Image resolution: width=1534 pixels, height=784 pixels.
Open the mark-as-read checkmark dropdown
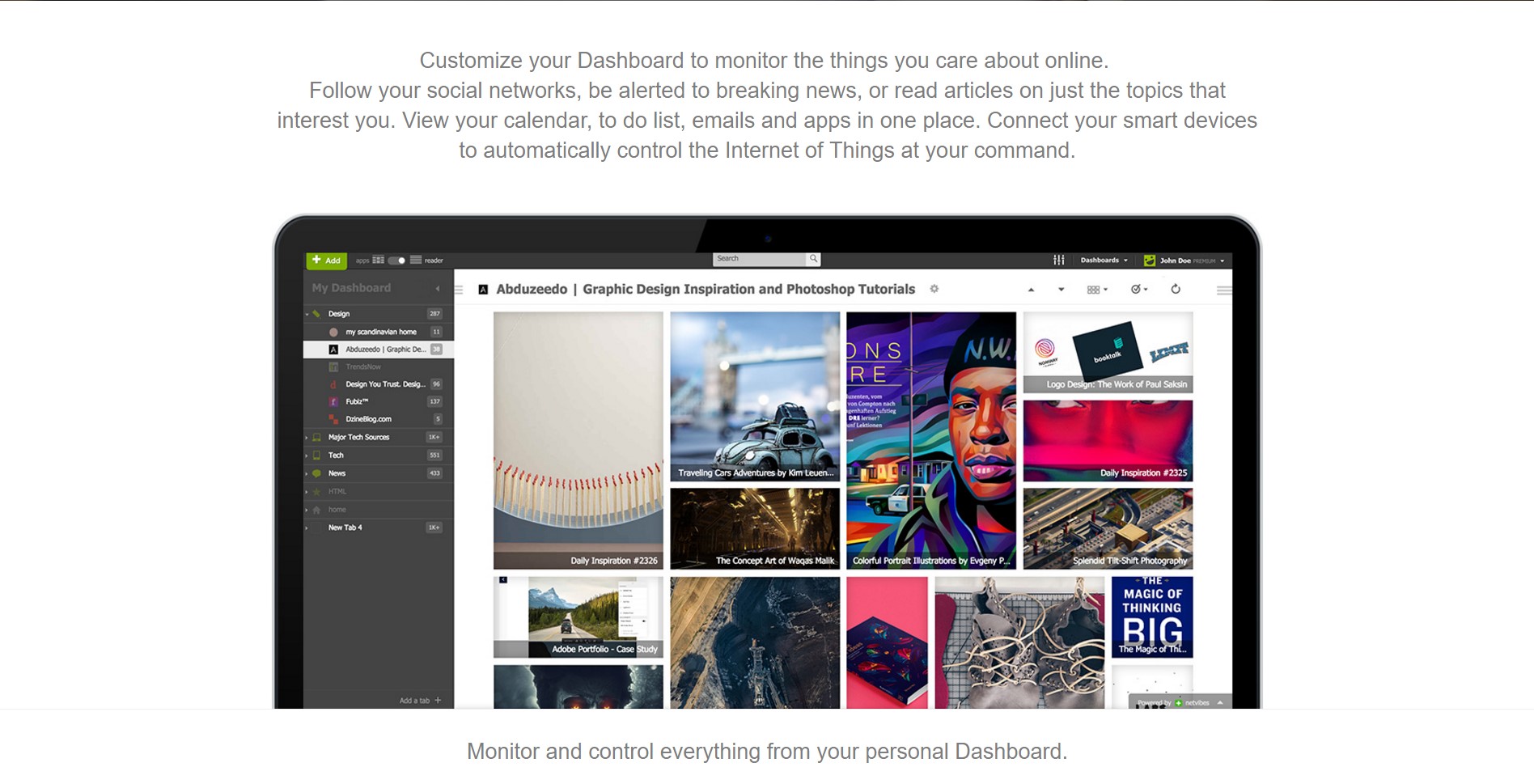(x=1139, y=290)
